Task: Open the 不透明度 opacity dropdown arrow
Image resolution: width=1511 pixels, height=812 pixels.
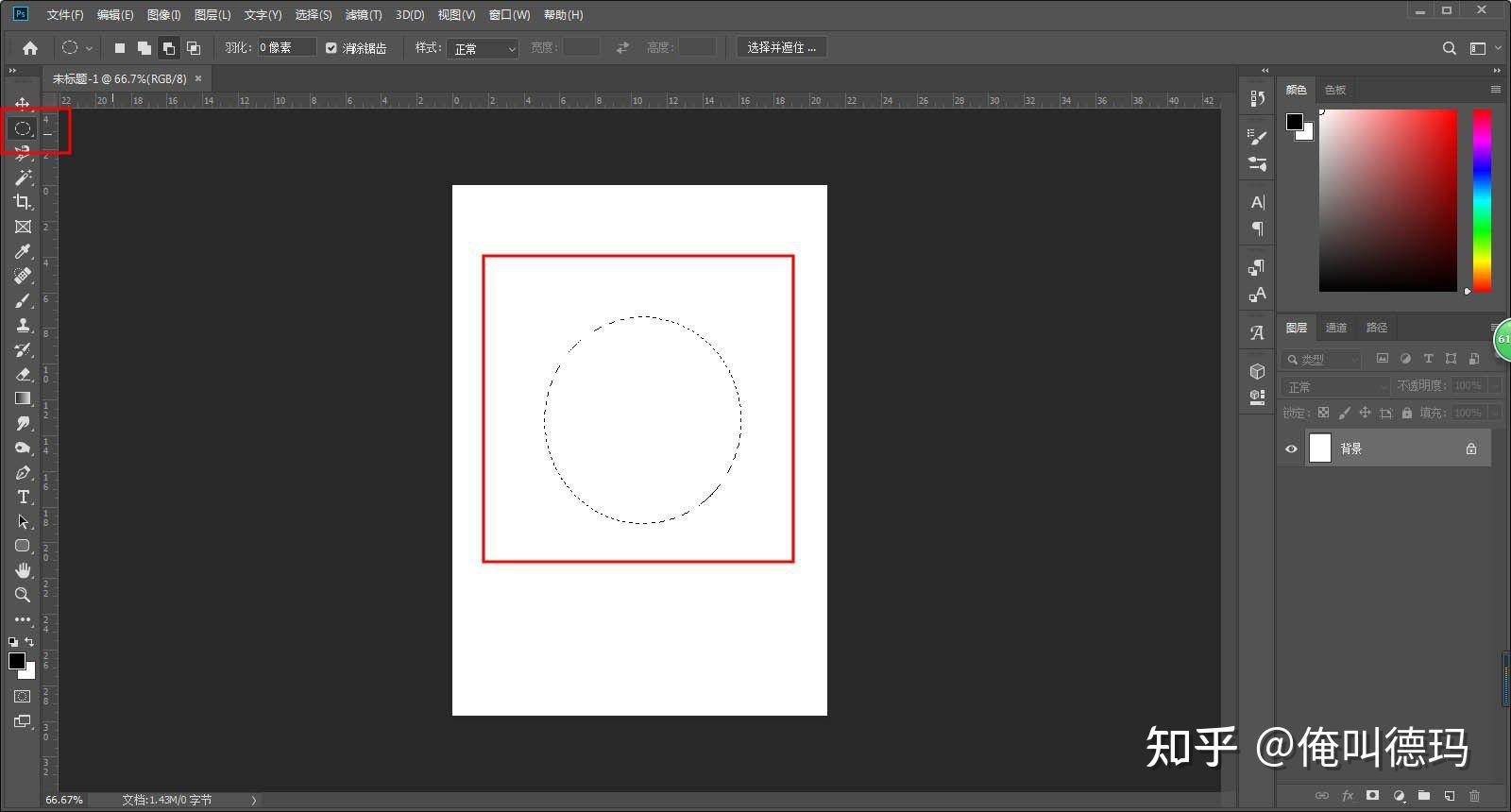Action: tap(1494, 386)
